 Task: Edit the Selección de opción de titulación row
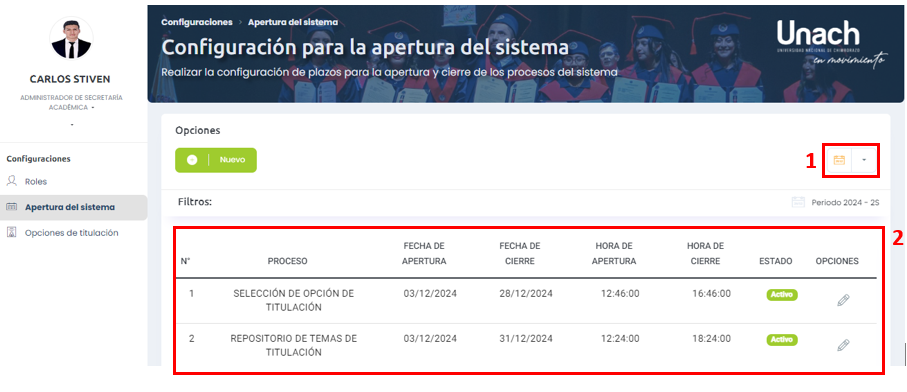(x=843, y=300)
